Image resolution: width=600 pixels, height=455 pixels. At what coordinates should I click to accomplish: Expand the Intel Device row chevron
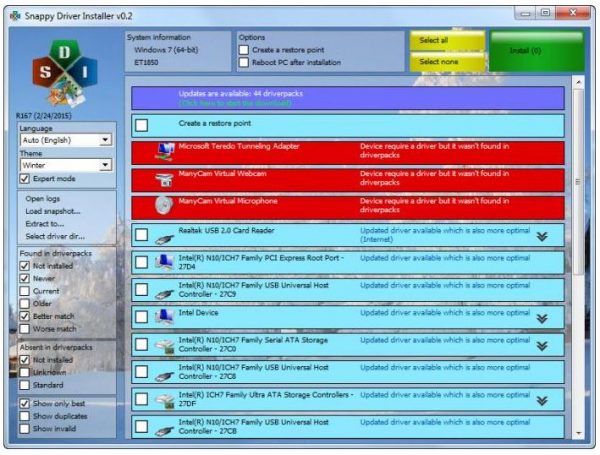pos(542,319)
